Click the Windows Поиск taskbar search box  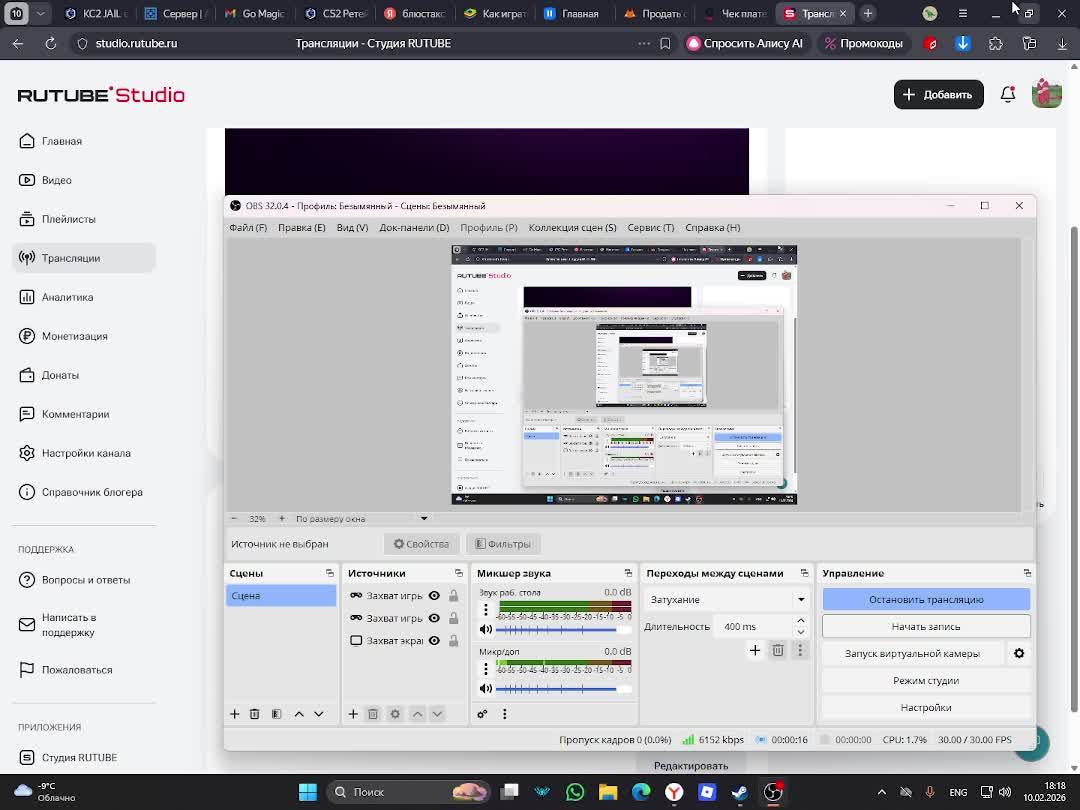point(408,792)
